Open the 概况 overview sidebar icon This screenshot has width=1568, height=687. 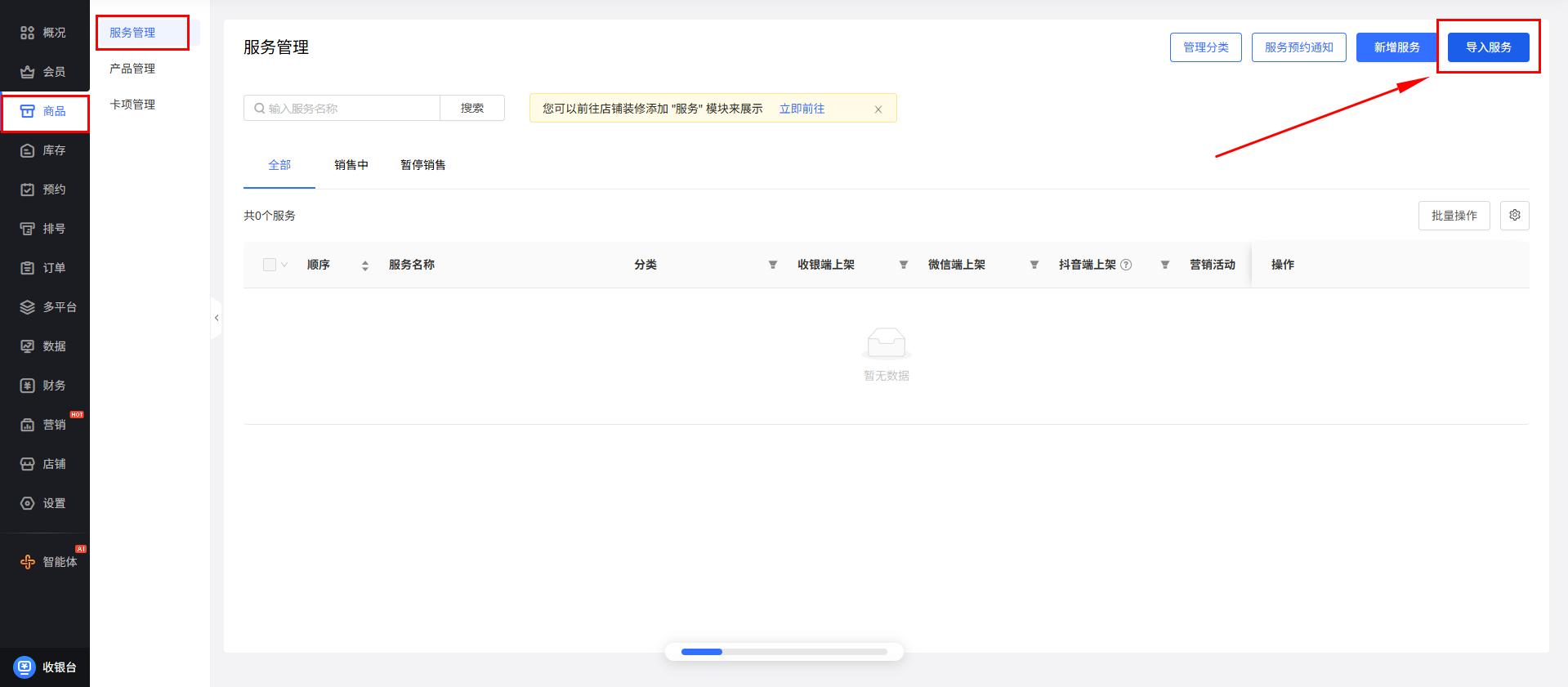(x=28, y=33)
